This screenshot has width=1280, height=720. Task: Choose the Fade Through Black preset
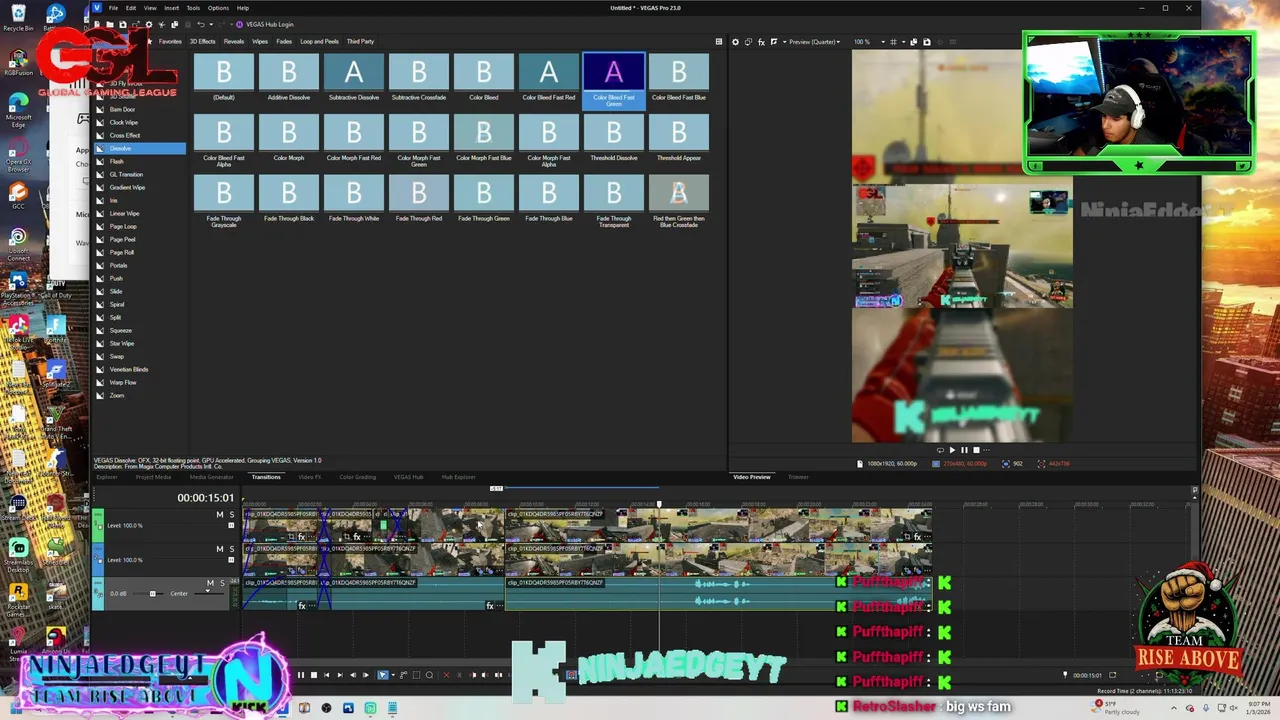pos(289,199)
